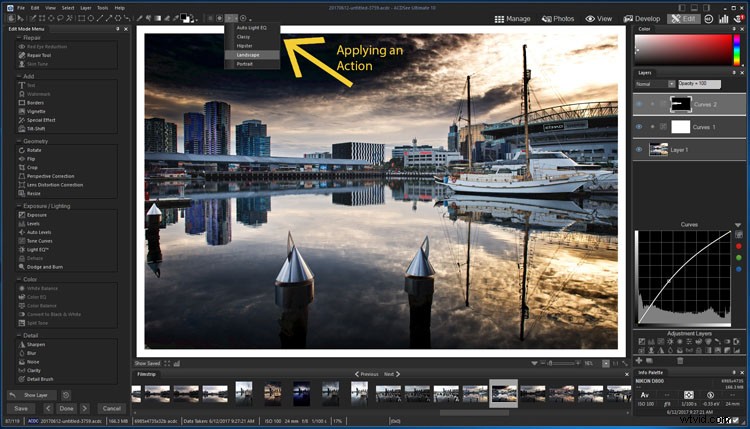The height and width of the screenshot is (429, 750).
Task: Open the Rotate tool
Action: click(33, 150)
